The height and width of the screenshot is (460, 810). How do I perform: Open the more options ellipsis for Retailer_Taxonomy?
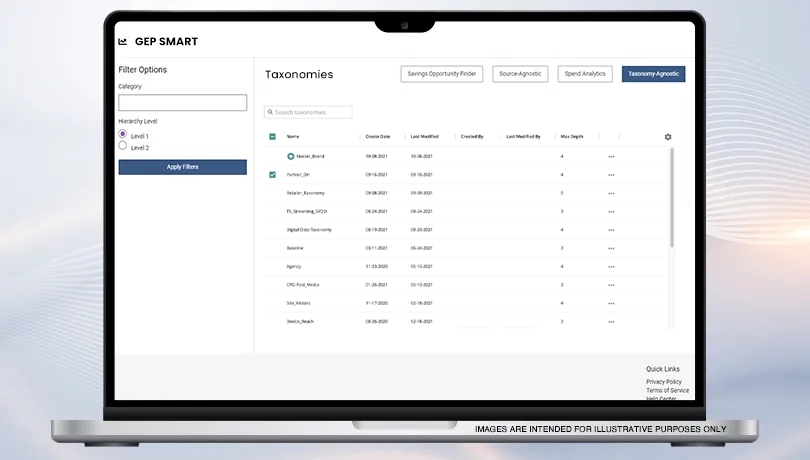click(x=611, y=193)
